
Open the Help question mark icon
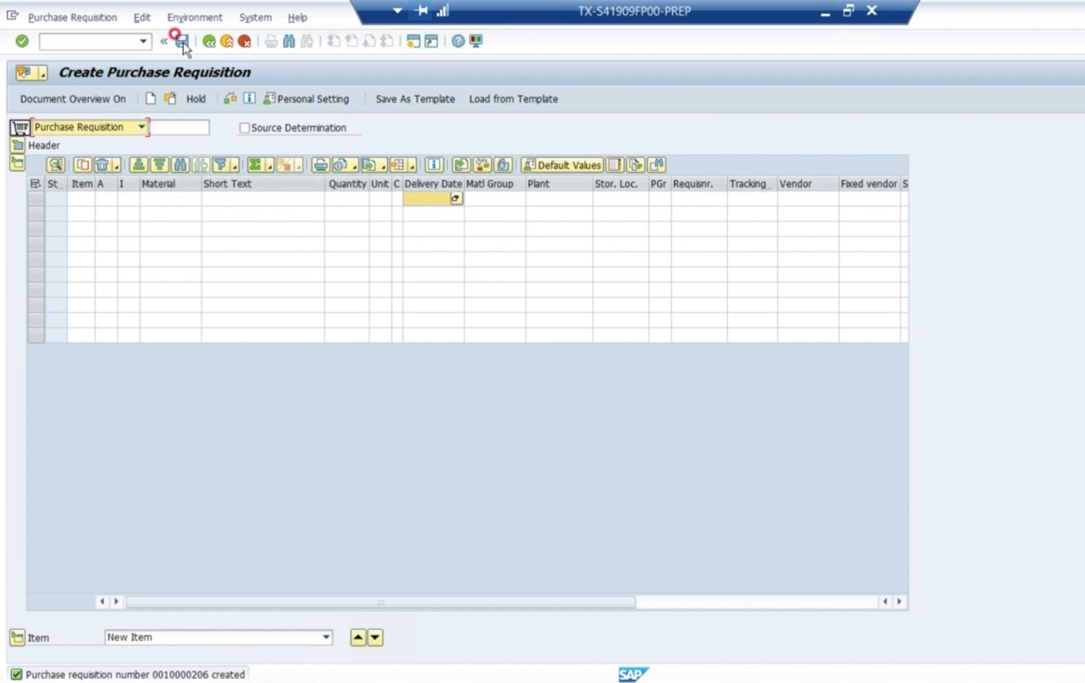pos(458,42)
